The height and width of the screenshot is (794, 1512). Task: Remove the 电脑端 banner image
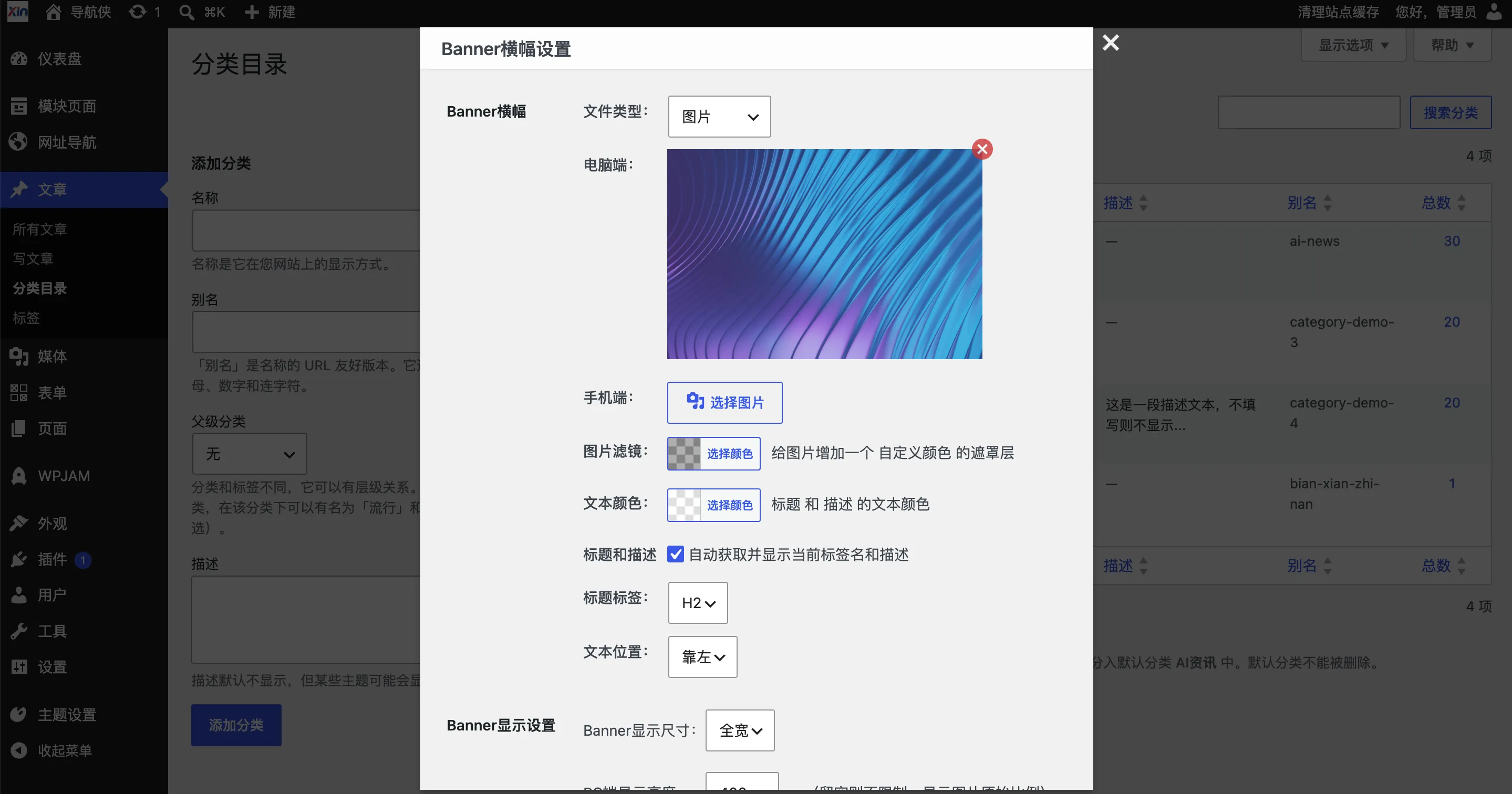982,149
